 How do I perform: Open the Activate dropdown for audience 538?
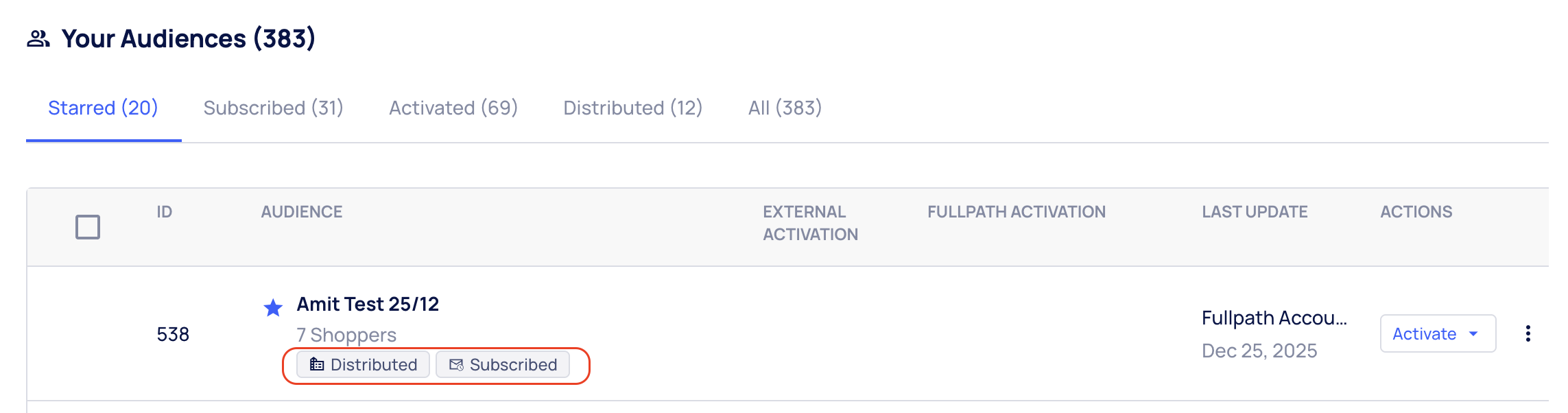tap(1438, 333)
